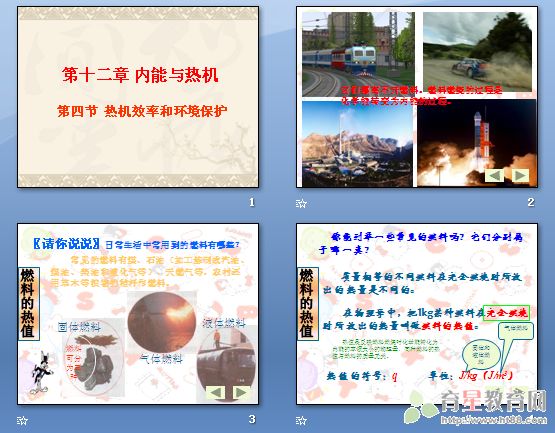This screenshot has height=433, width=555.
Task: Click the 气体燃料 label on slide 3
Action: click(161, 359)
